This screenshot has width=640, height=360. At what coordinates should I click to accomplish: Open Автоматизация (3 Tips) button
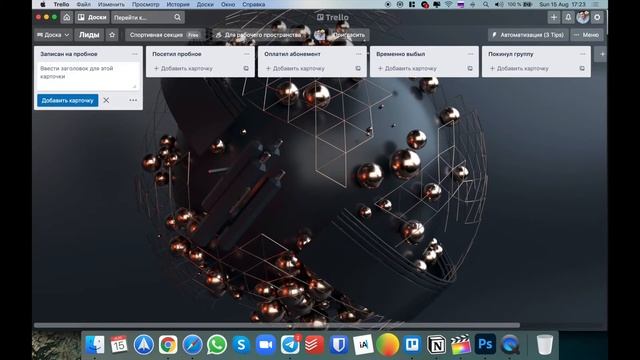tap(527, 35)
